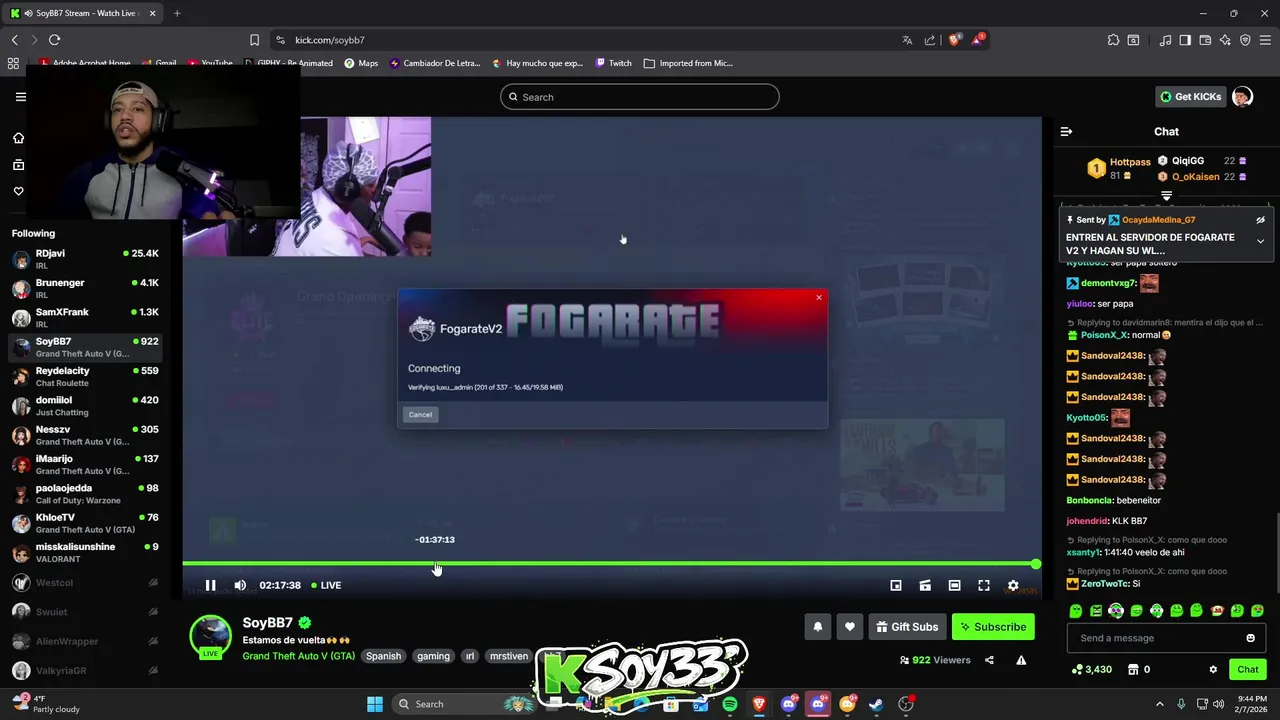Select the Spanish tag
This screenshot has height=720, width=1280.
383,656
